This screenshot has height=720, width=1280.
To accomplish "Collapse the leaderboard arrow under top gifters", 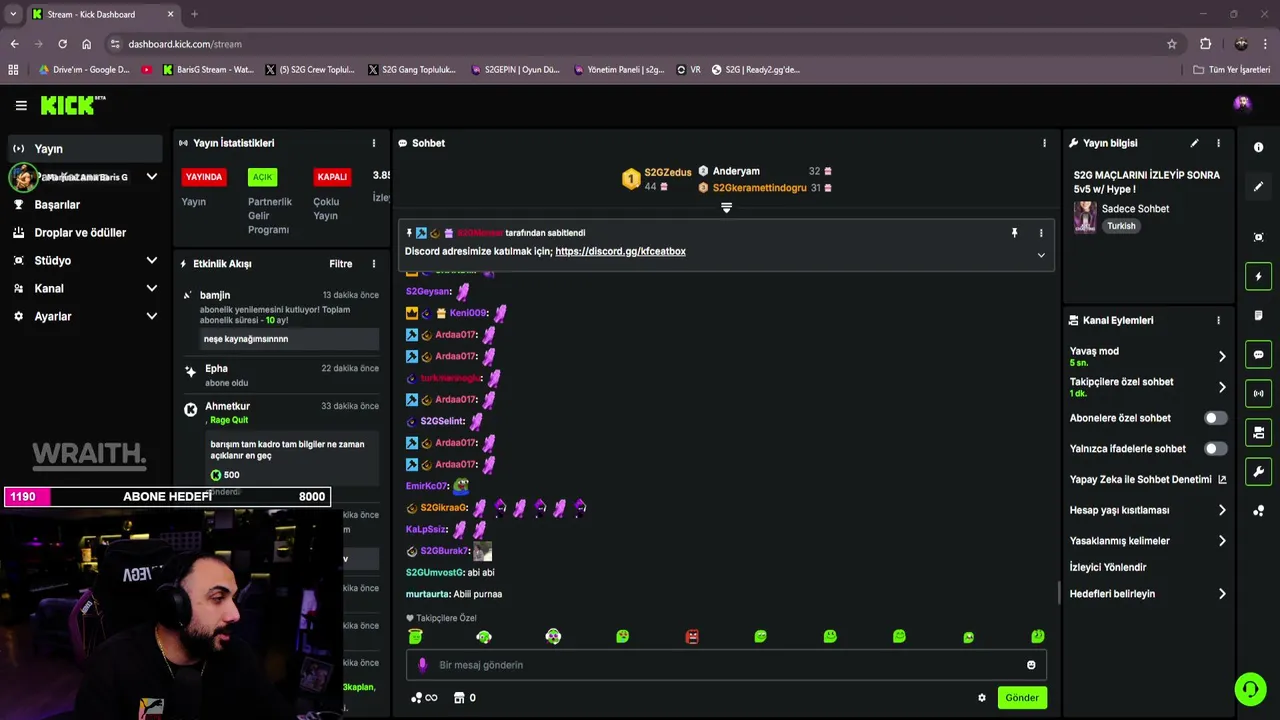I will pos(726,208).
